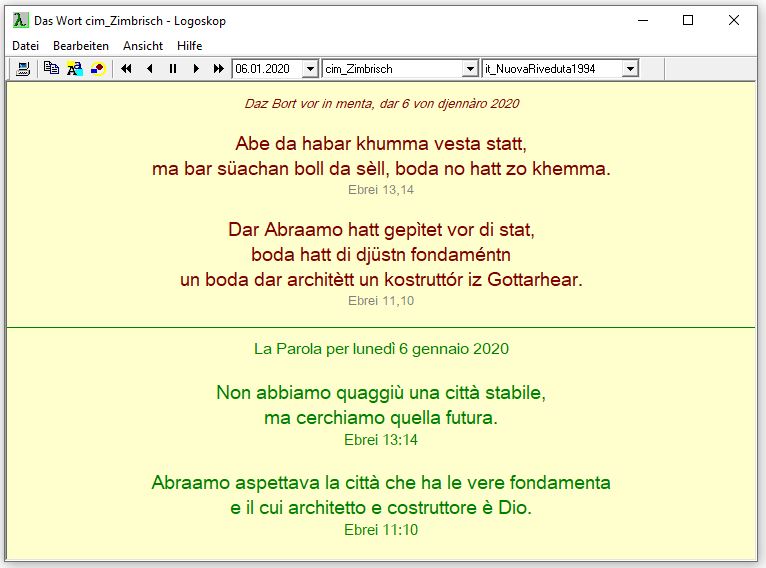Click the print icon in toolbar

tap(23, 69)
